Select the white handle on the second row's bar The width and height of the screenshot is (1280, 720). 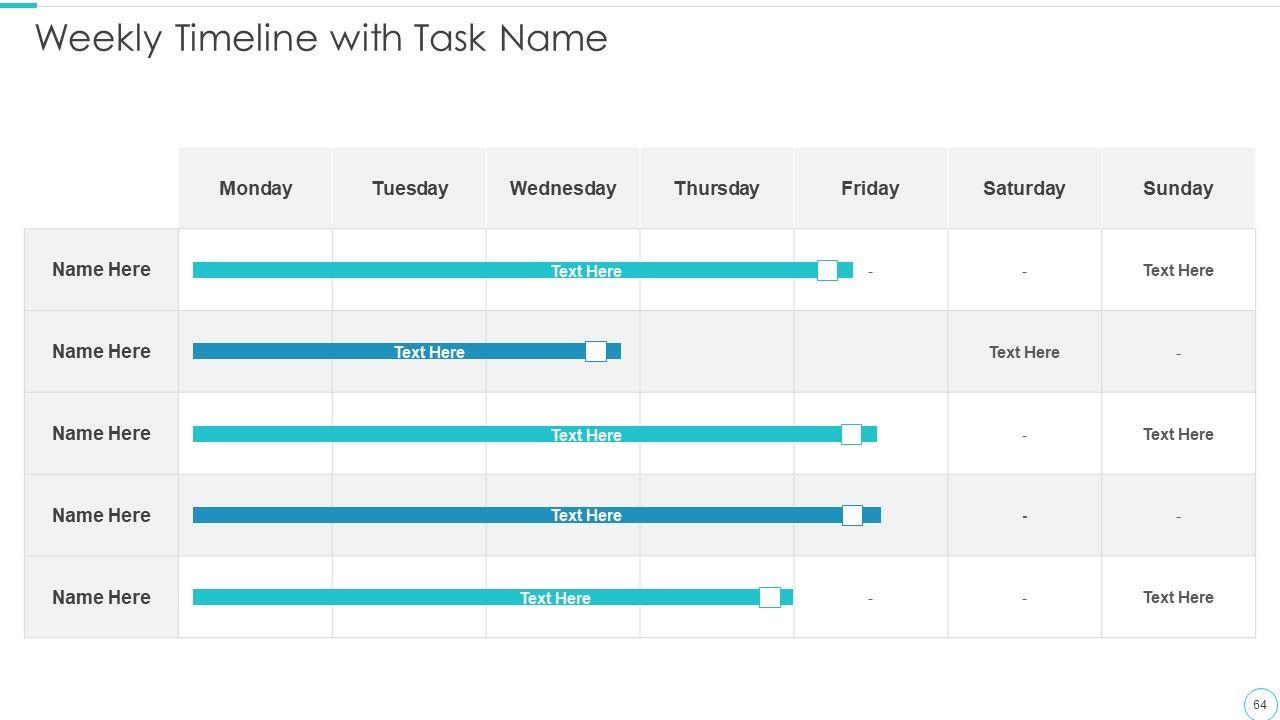tap(595, 351)
